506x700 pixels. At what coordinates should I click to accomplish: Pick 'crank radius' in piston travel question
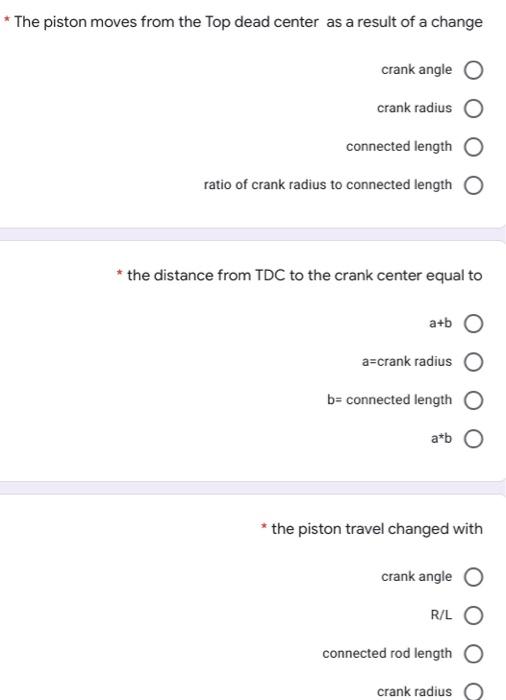473,692
